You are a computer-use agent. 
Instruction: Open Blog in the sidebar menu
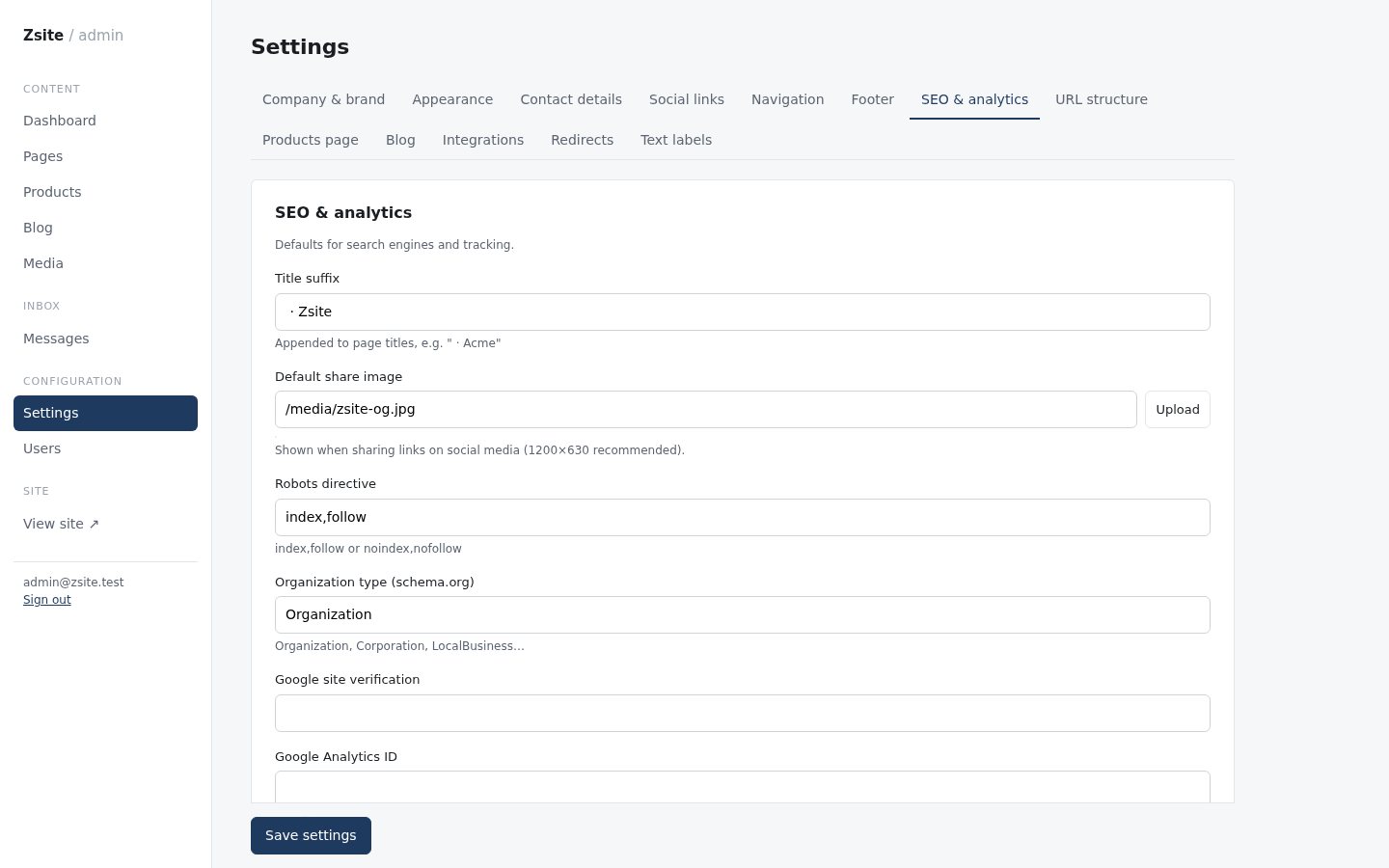[105, 228]
